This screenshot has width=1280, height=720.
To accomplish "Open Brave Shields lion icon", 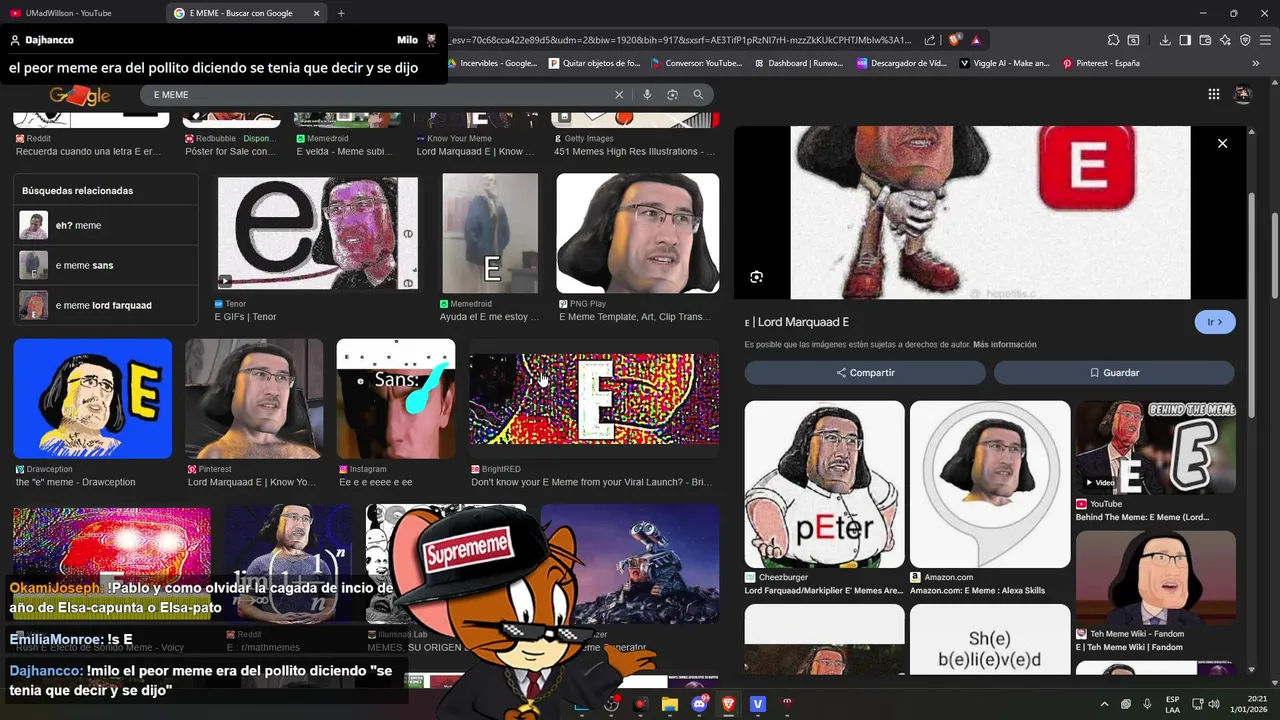I will pyautogui.click(x=955, y=40).
